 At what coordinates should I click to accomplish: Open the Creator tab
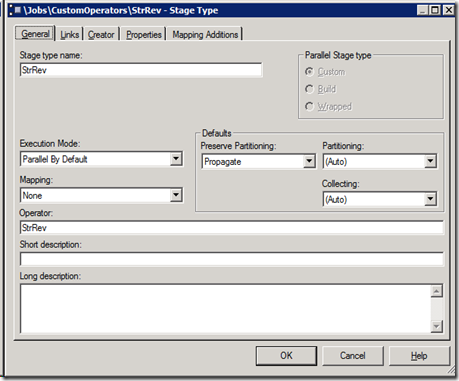[101, 34]
